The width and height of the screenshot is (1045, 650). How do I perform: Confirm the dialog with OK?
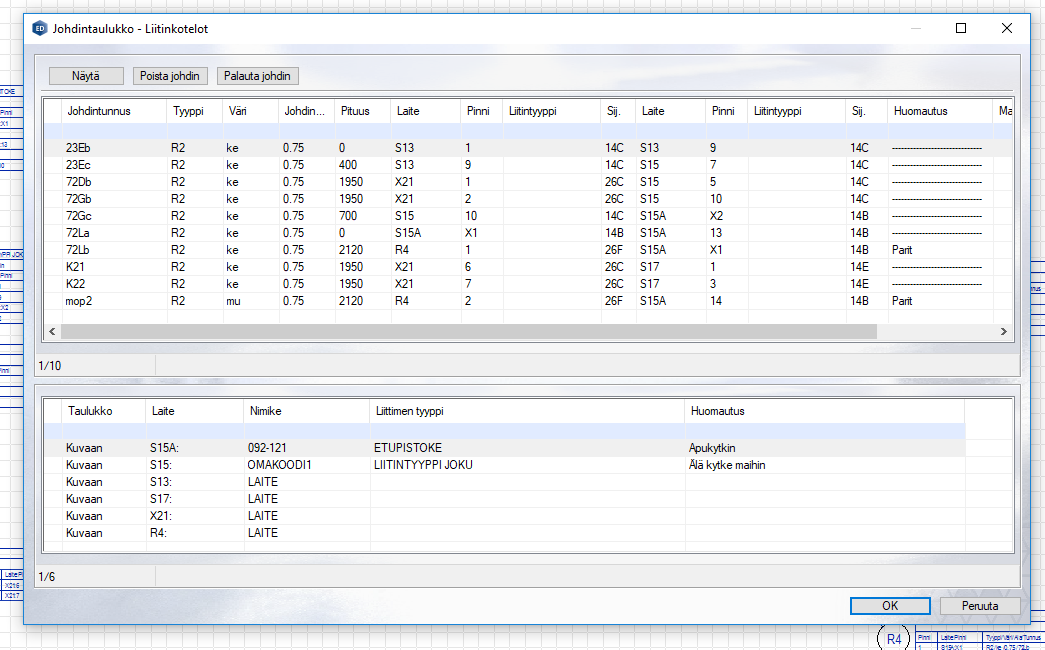pyautogui.click(x=889, y=606)
